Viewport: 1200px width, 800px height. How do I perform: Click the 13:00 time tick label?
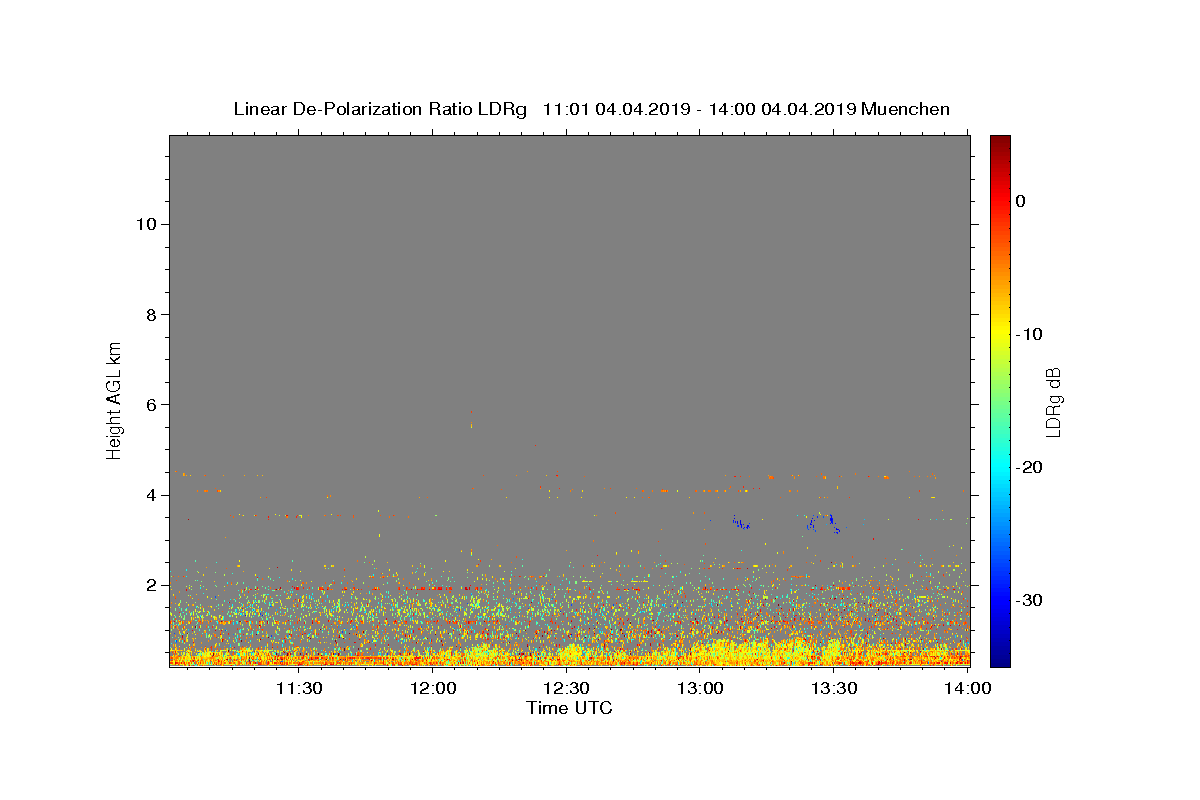point(701,688)
